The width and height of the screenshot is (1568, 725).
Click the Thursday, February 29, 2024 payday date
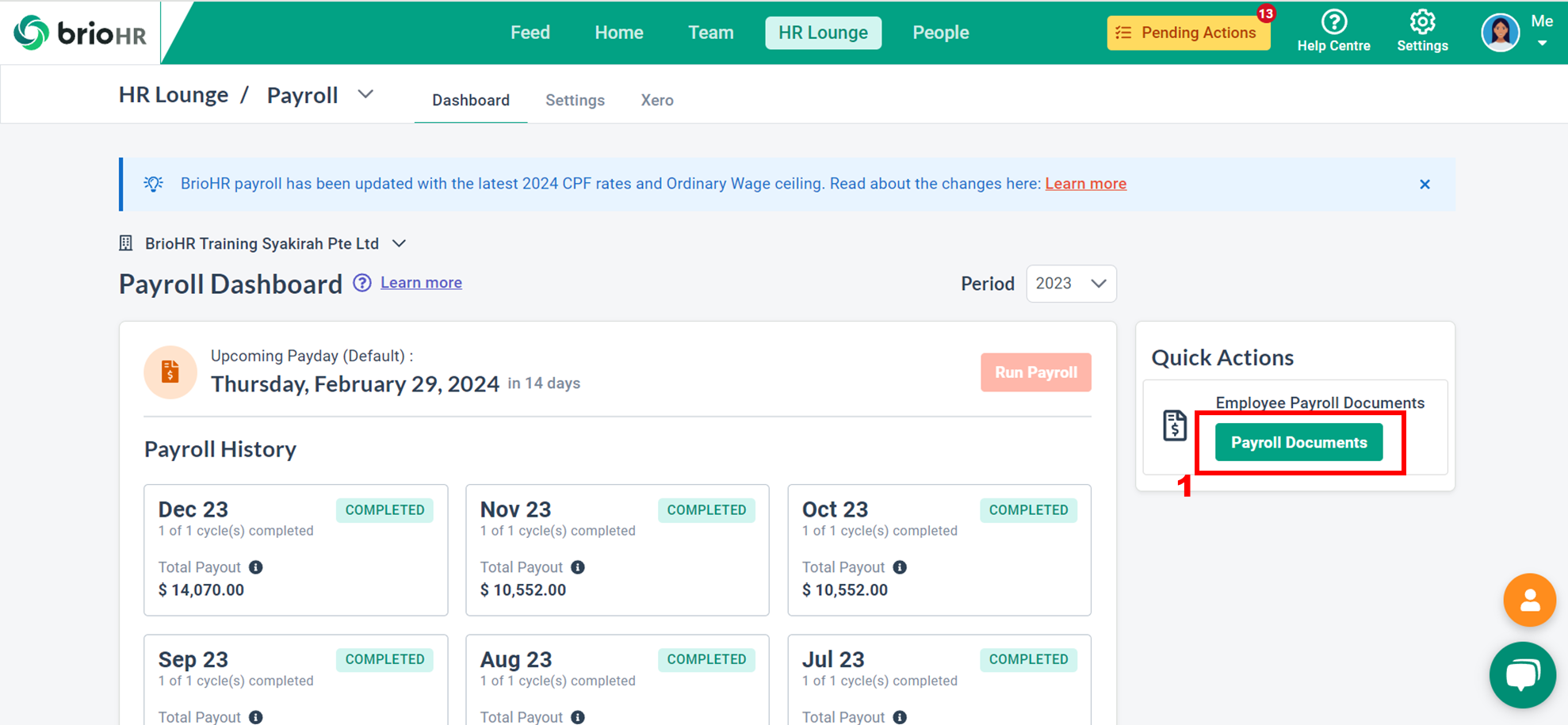point(354,384)
